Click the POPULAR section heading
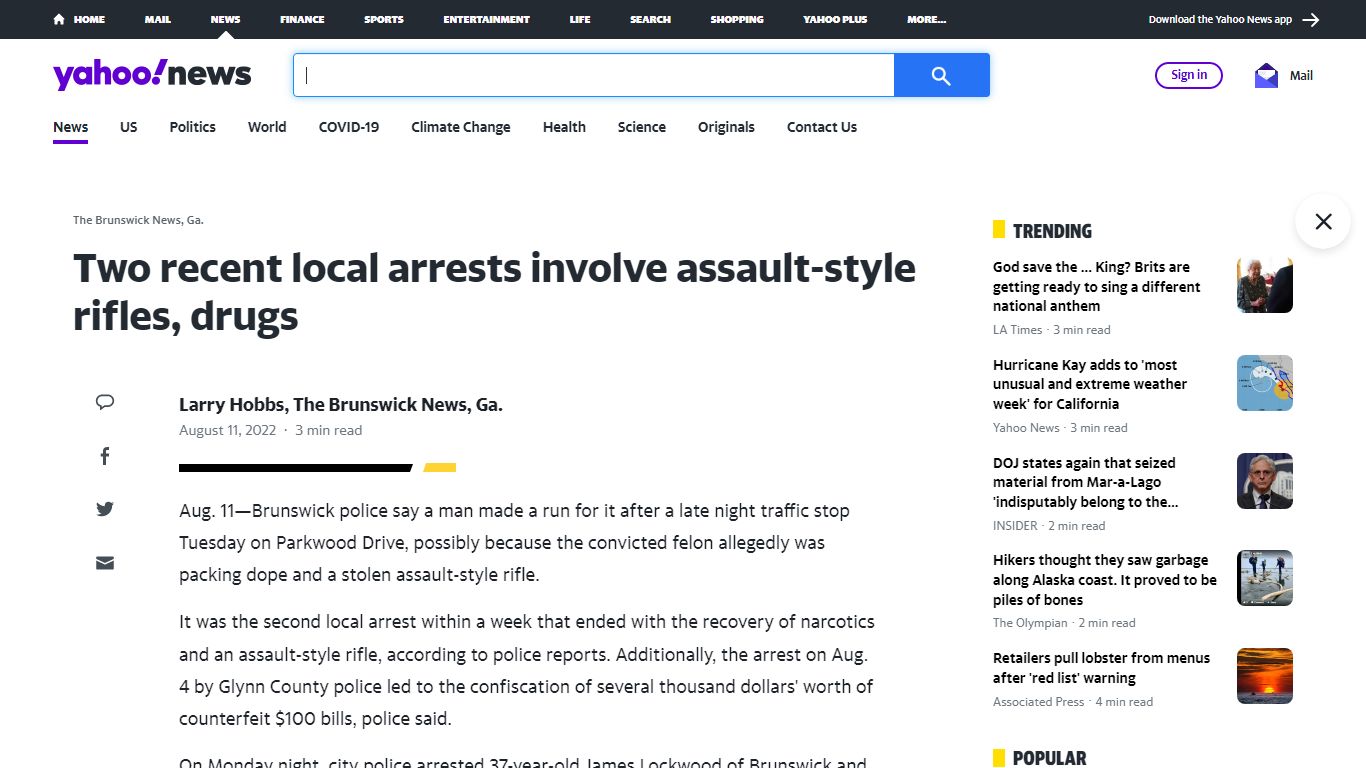 point(1049,758)
